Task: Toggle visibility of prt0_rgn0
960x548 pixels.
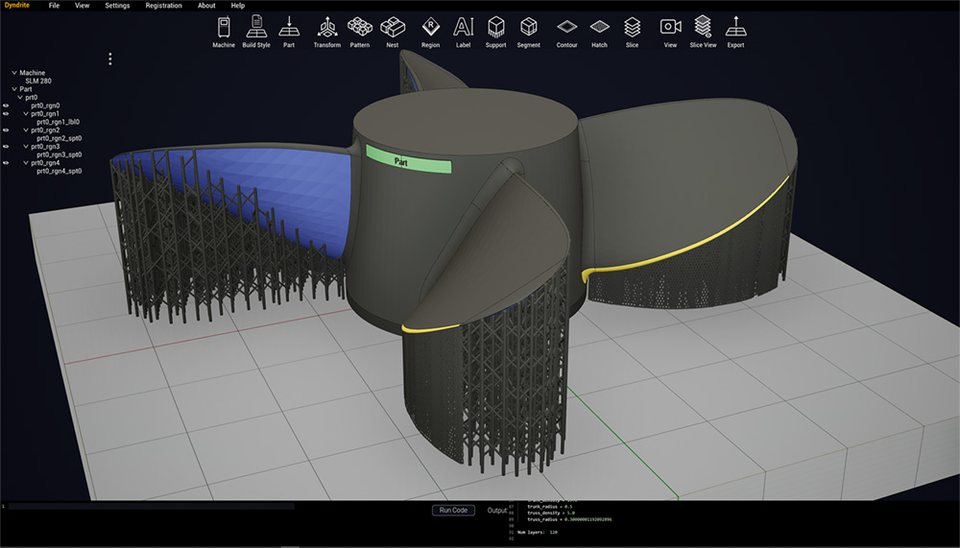Action: tap(6, 105)
